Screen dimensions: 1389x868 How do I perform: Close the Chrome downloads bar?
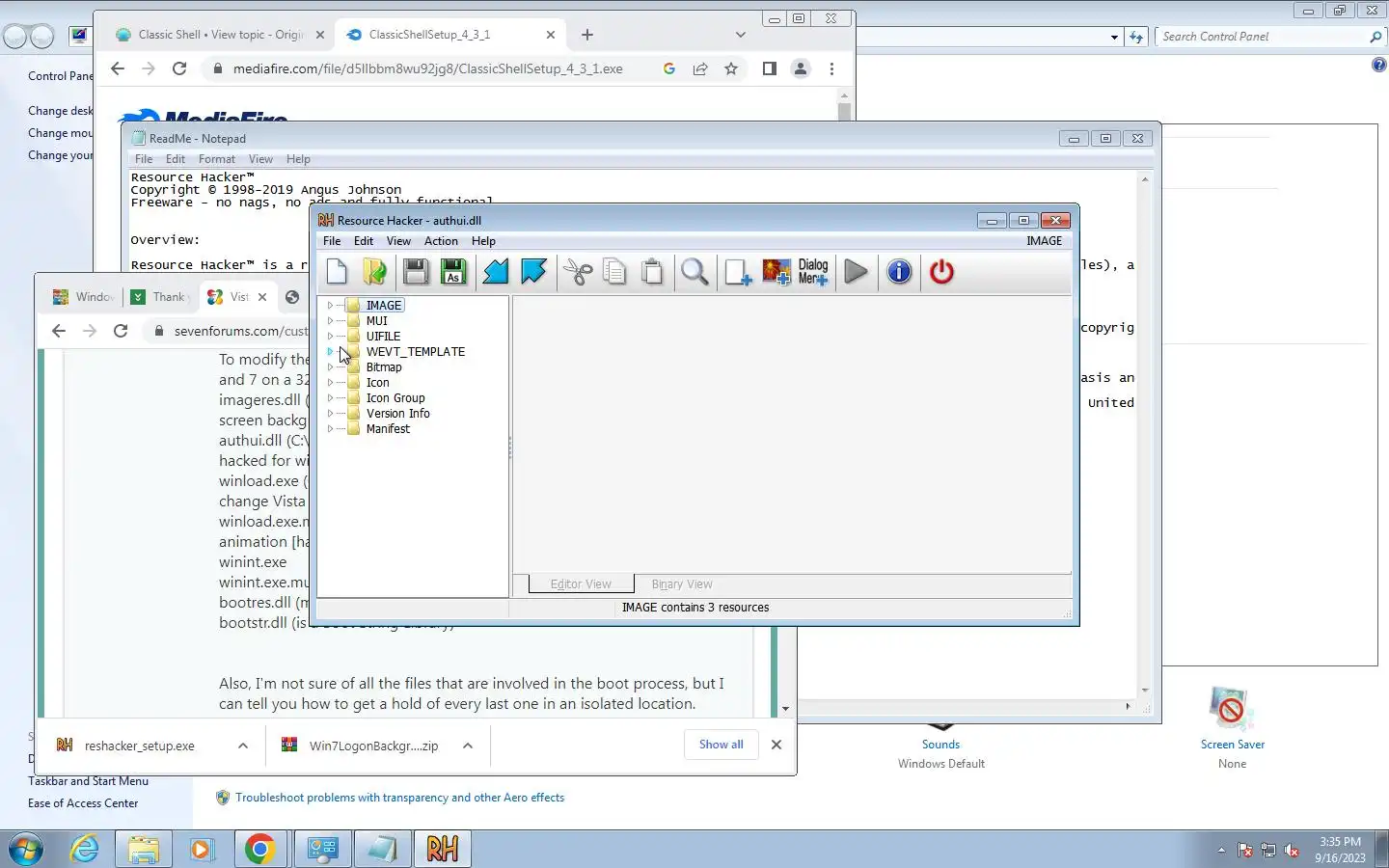tap(776, 745)
